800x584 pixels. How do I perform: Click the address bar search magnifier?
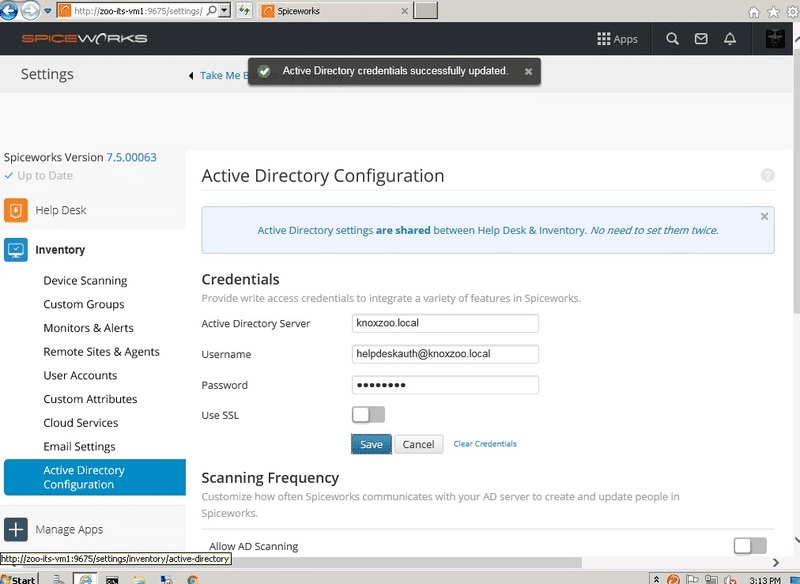[x=211, y=11]
